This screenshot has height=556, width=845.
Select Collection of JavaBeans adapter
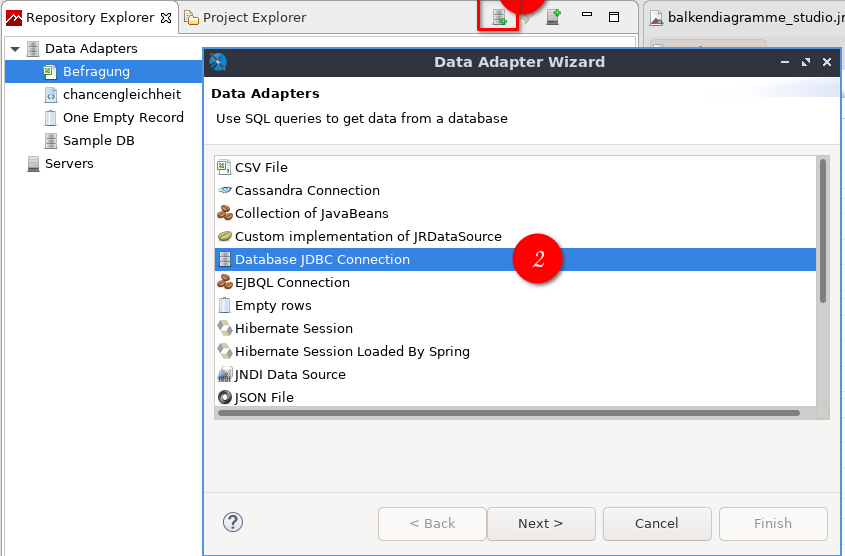pyautogui.click(x=311, y=214)
